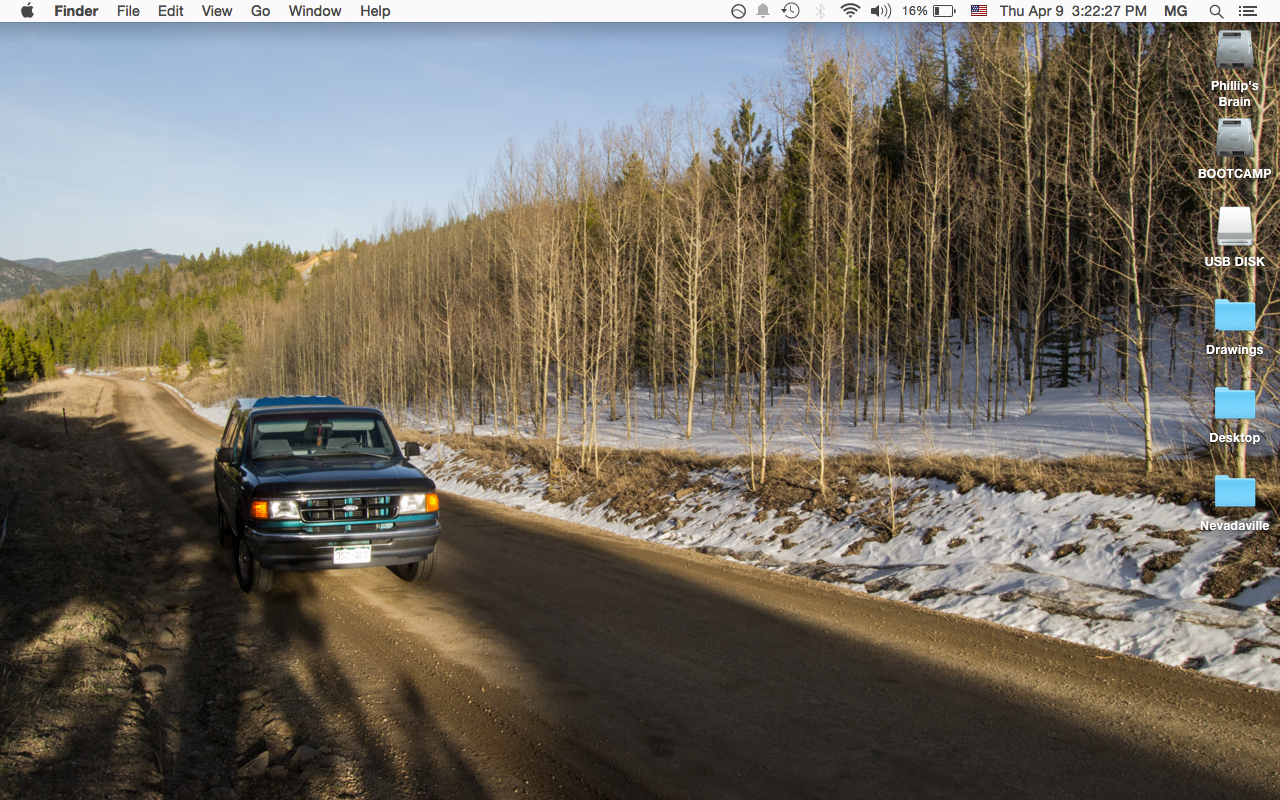Open the Wi-Fi status menu
1280x800 pixels.
[x=850, y=11]
